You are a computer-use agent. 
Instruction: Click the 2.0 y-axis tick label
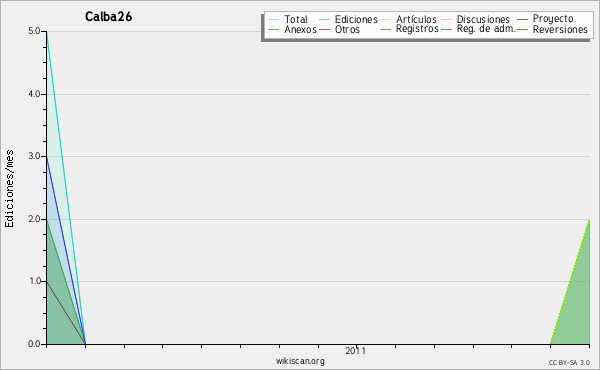[34, 219]
